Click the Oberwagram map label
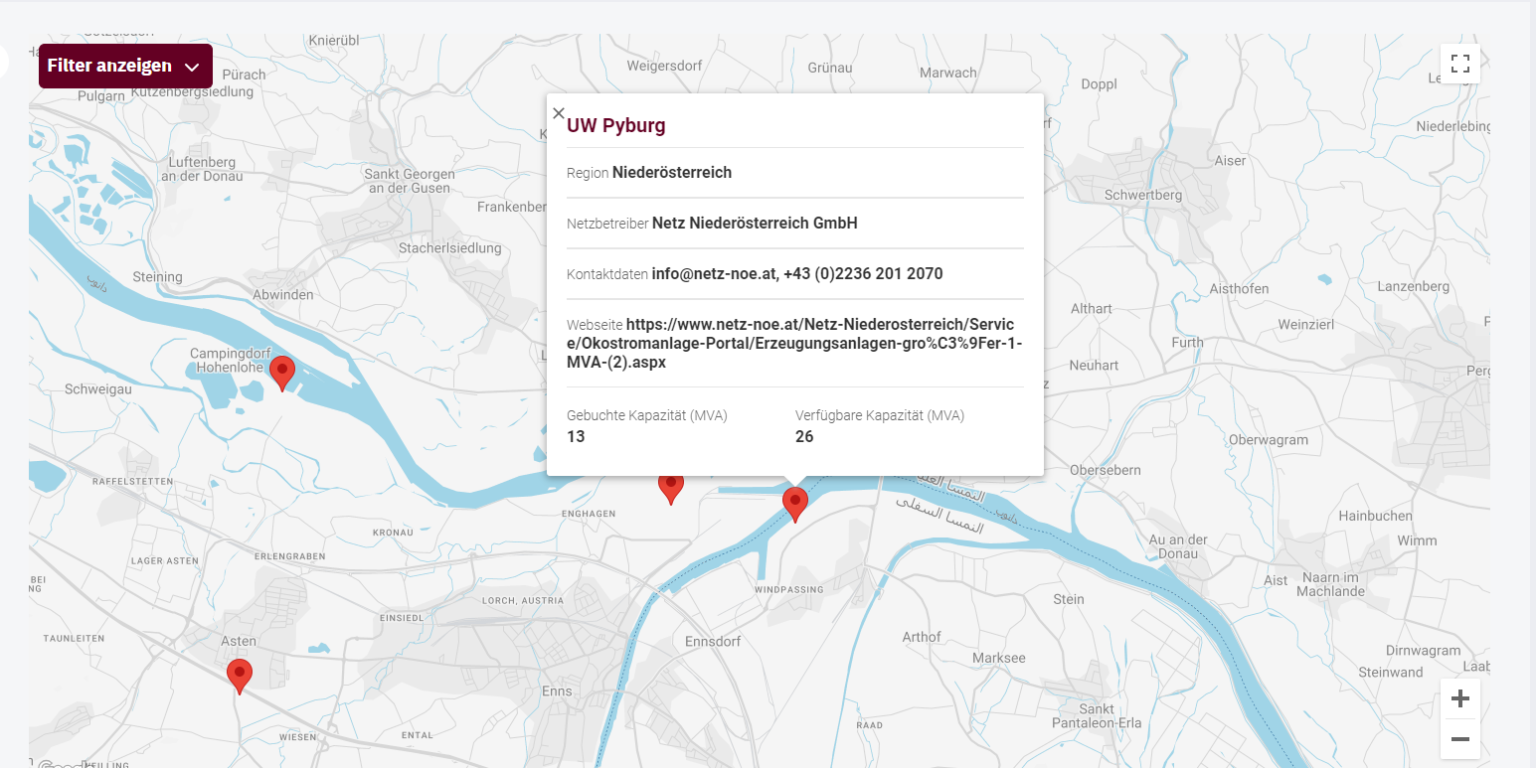Image resolution: width=1536 pixels, height=768 pixels. coord(1268,440)
